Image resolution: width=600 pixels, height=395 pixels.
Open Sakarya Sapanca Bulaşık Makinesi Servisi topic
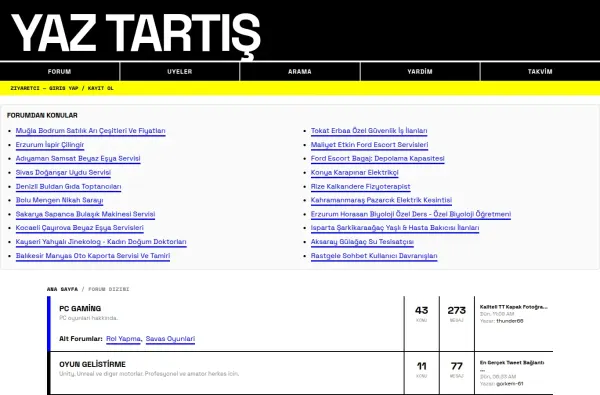click(85, 214)
